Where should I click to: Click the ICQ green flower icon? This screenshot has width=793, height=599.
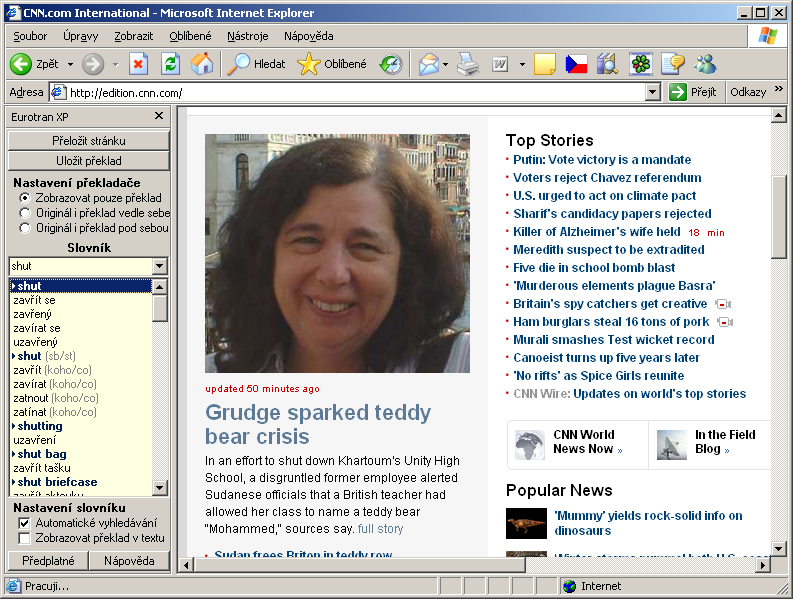click(x=641, y=64)
